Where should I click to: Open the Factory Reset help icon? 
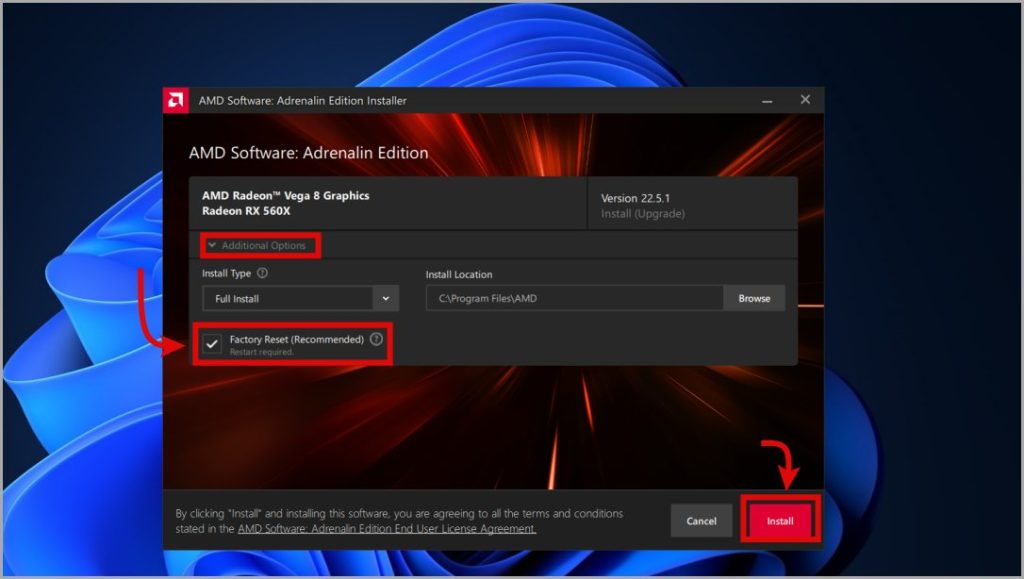pyautogui.click(x=376, y=339)
